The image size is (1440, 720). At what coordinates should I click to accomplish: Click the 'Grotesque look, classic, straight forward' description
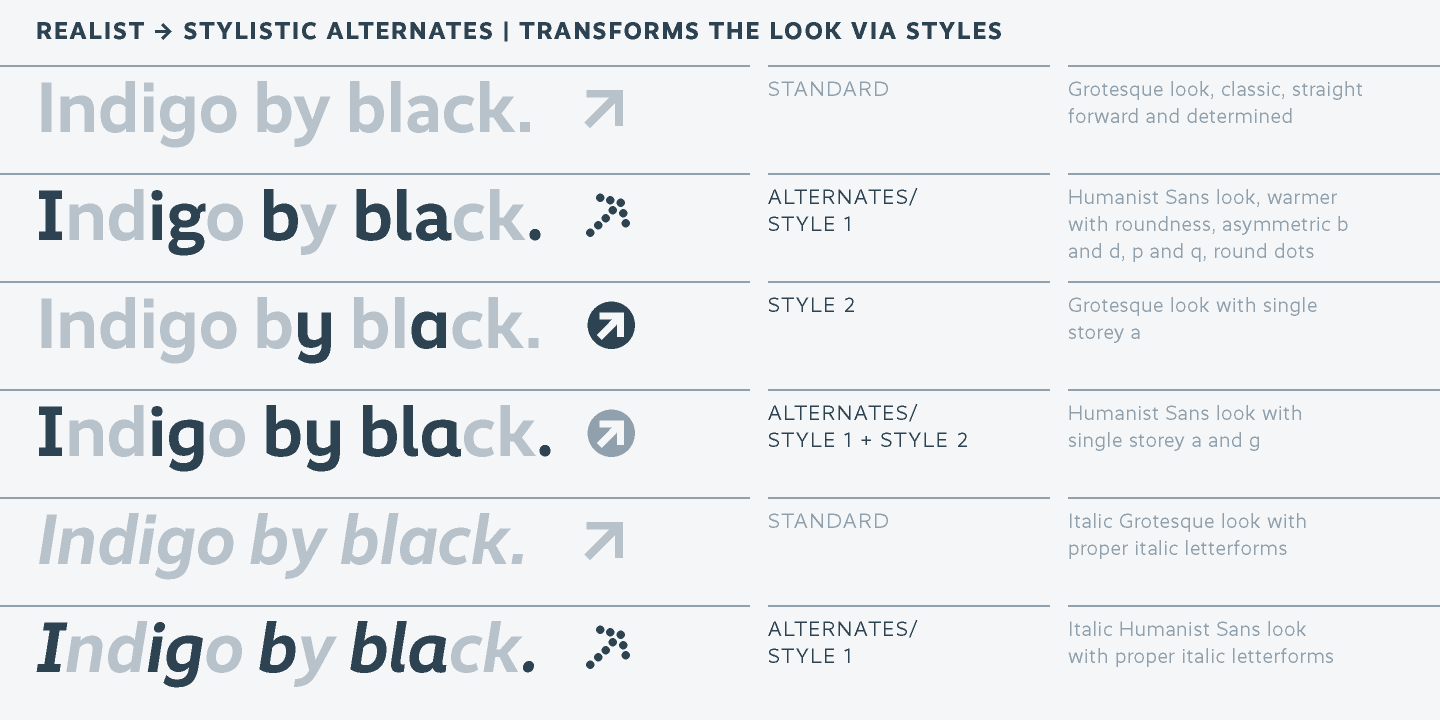coord(1214,103)
